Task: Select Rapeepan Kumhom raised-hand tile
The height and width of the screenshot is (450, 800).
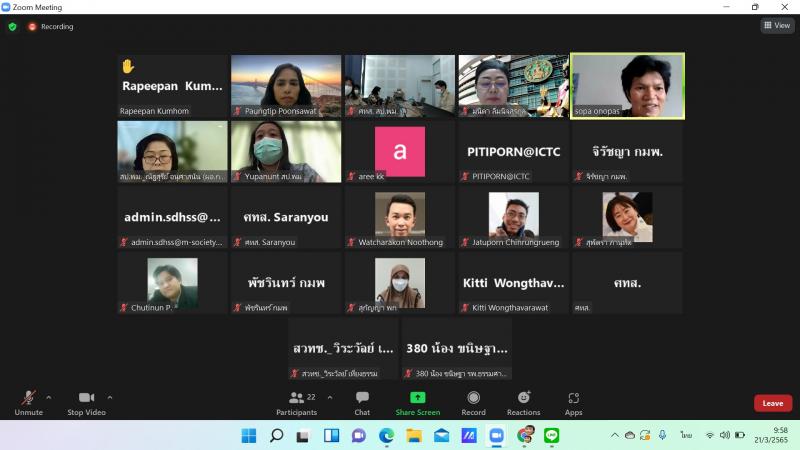Action: click(172, 86)
